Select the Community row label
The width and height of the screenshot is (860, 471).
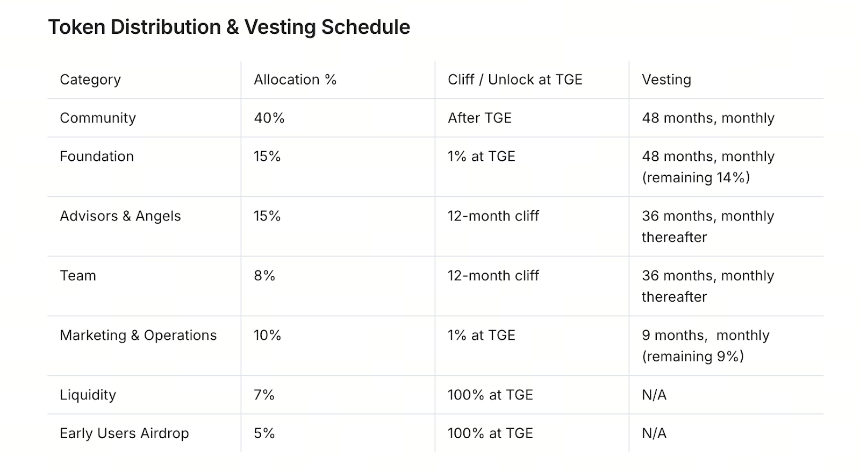[x=98, y=118]
